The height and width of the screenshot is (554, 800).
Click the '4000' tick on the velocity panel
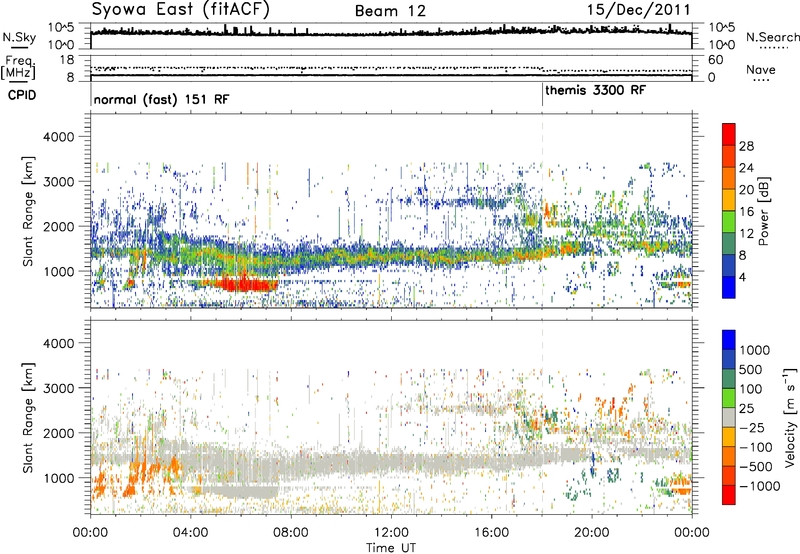[58, 343]
